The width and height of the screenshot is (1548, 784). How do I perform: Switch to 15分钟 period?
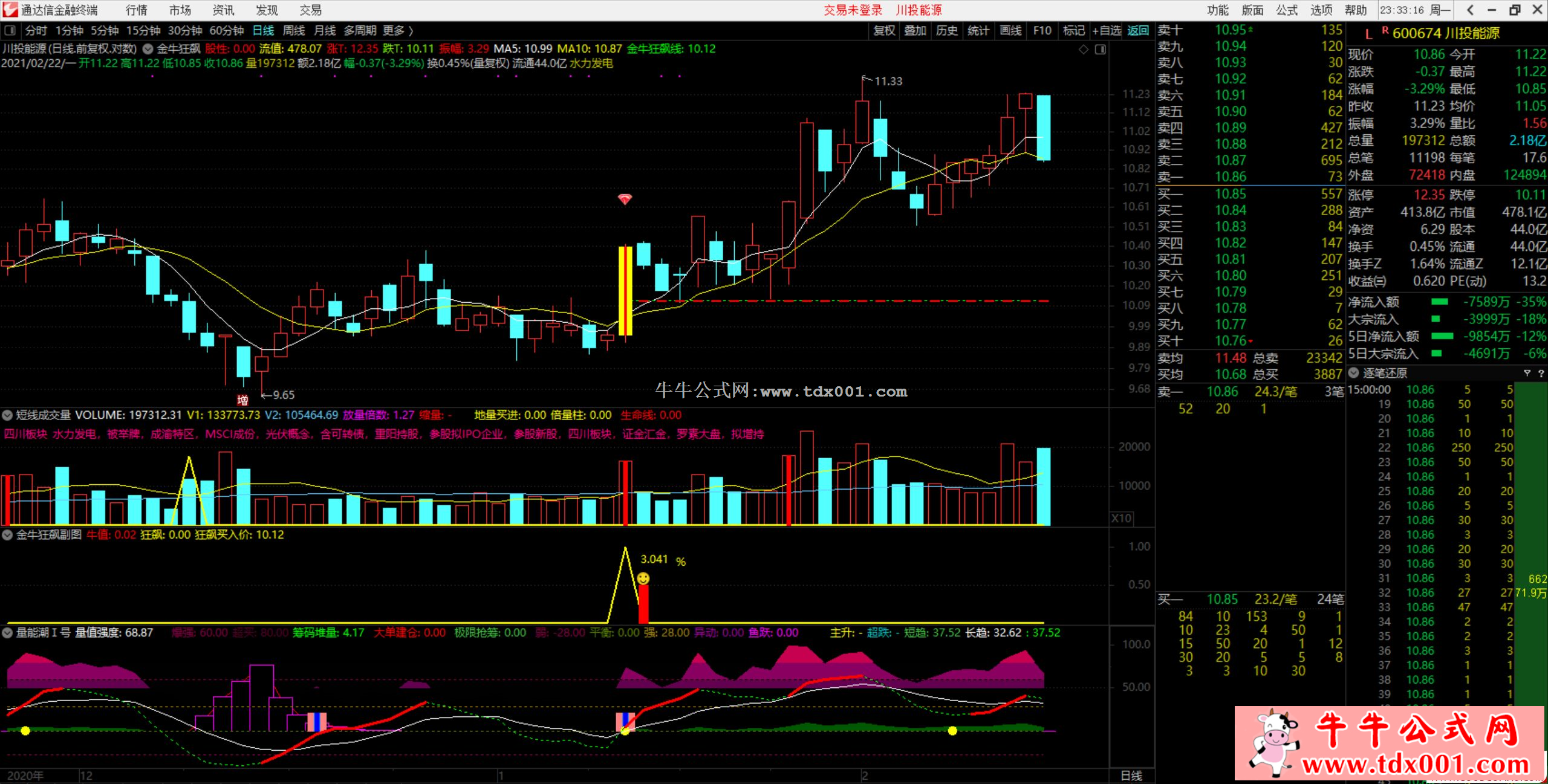[143, 30]
